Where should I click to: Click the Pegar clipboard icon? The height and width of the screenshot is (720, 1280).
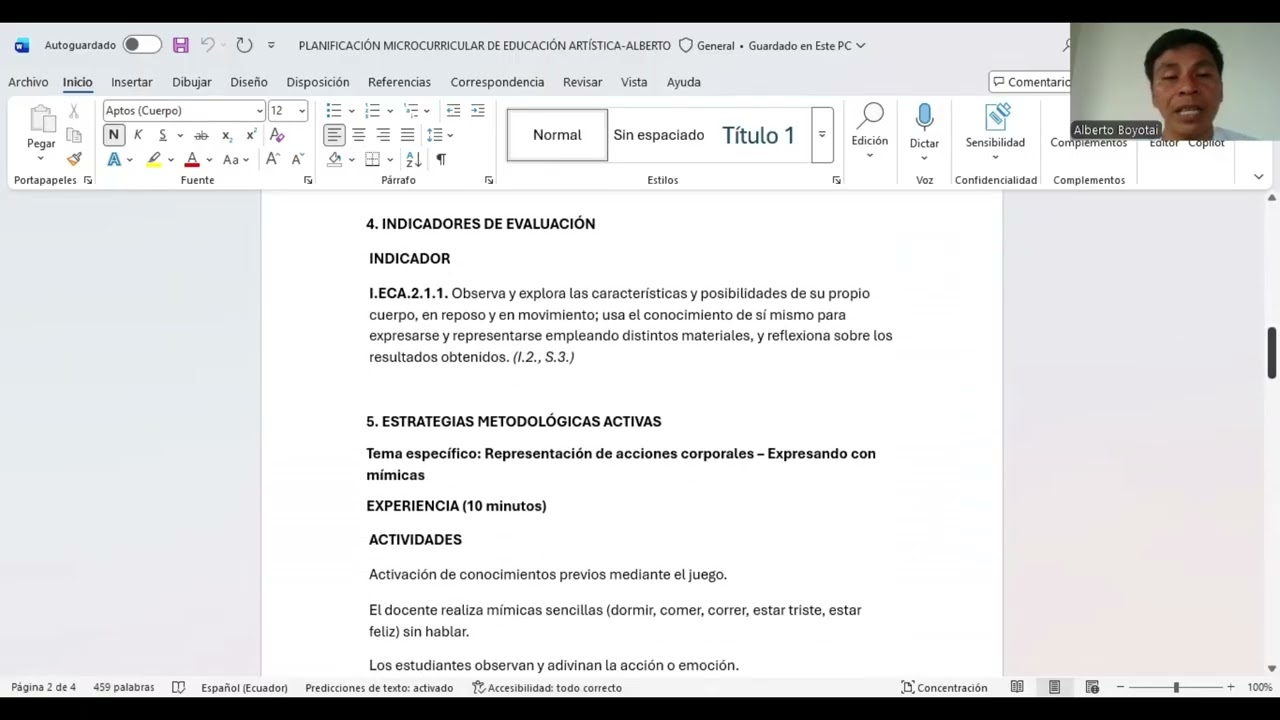(41, 119)
